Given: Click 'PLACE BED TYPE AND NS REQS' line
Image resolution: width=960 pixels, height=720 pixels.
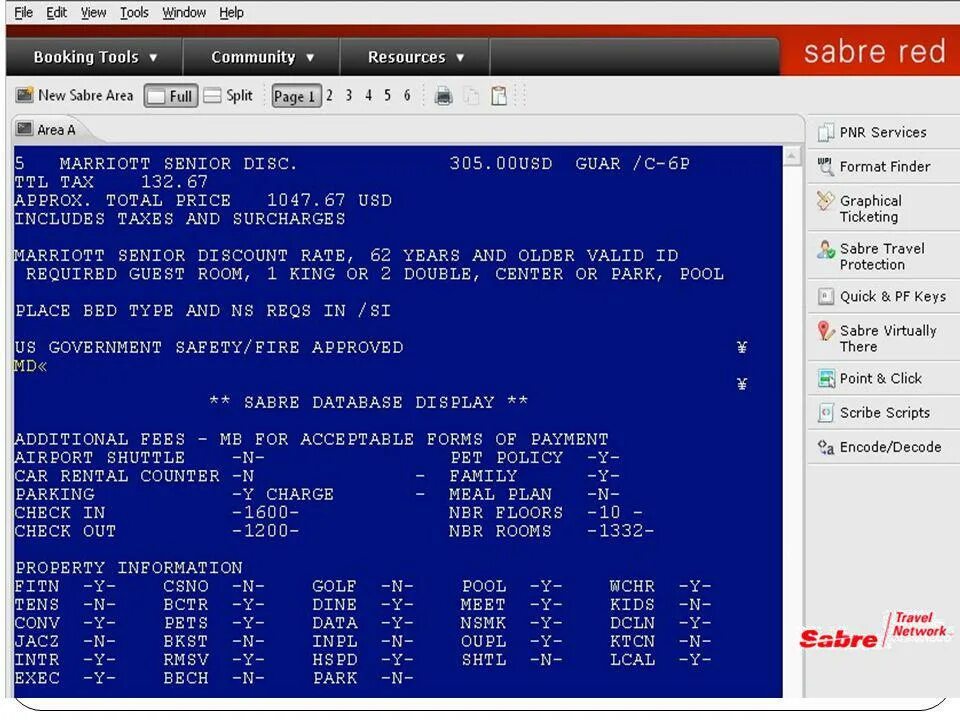Looking at the screenshot, I should point(203,310).
